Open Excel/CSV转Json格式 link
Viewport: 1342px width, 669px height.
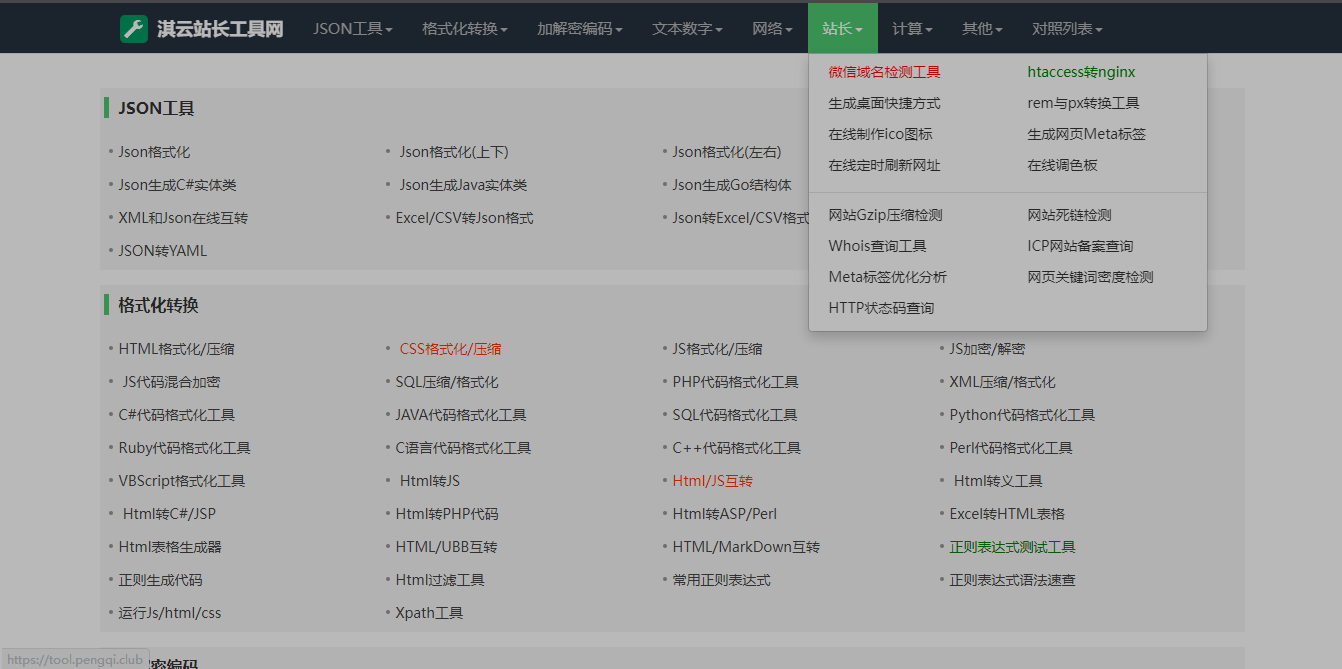coord(464,218)
